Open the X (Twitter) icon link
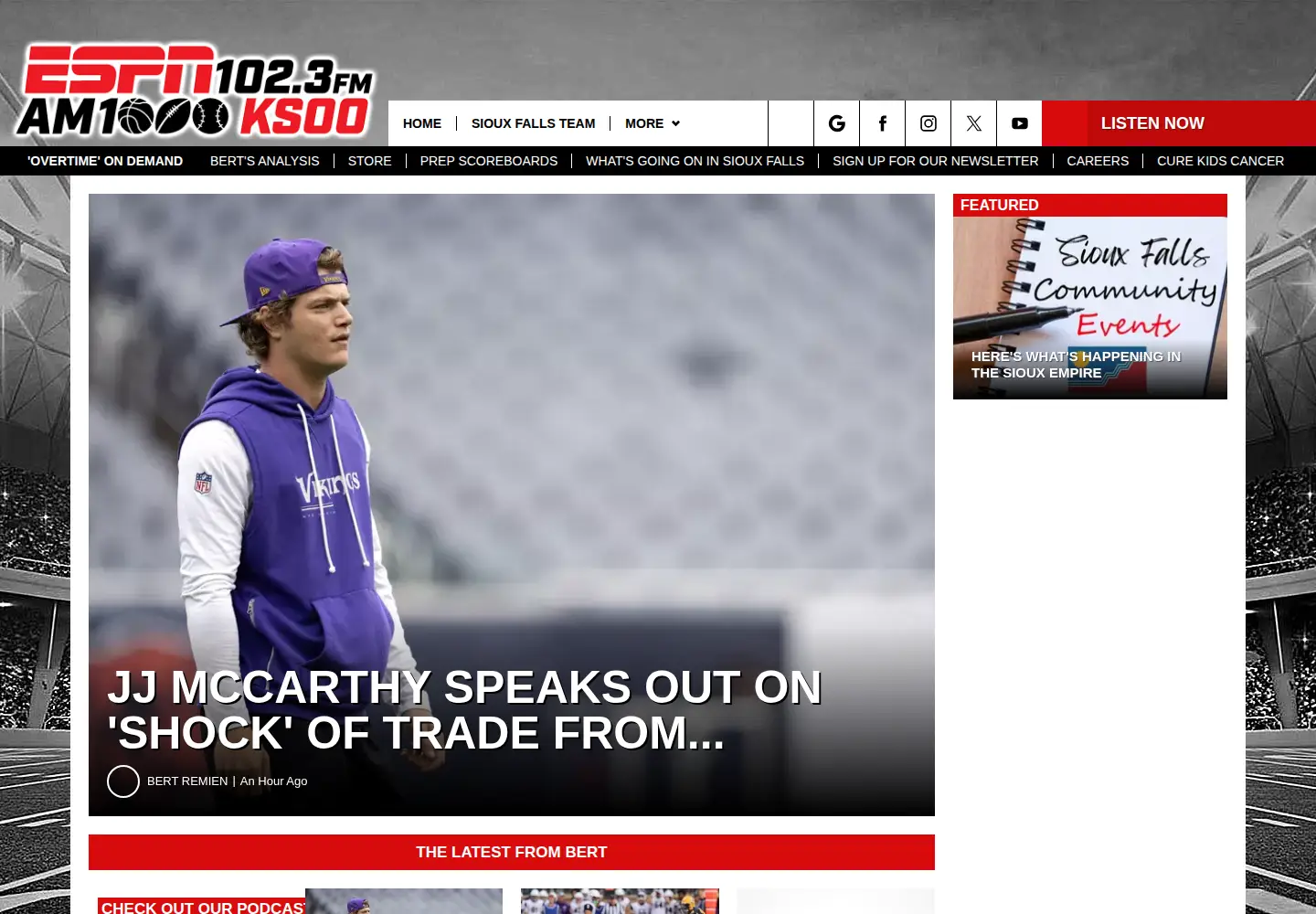The width and height of the screenshot is (1316, 914). click(x=973, y=123)
